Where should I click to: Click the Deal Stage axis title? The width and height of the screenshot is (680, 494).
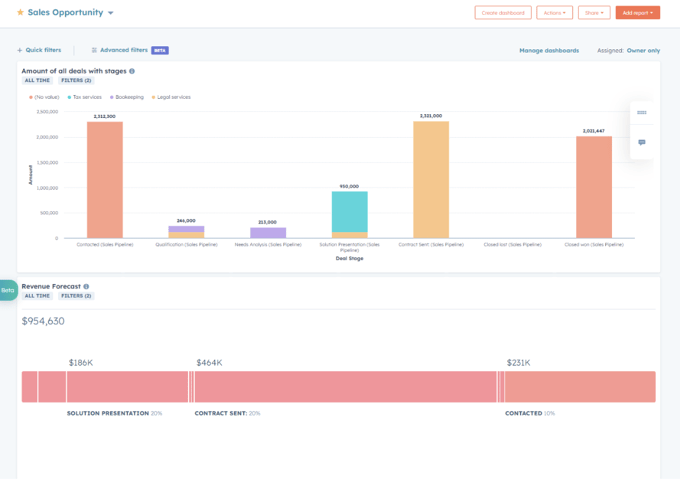coord(350,258)
